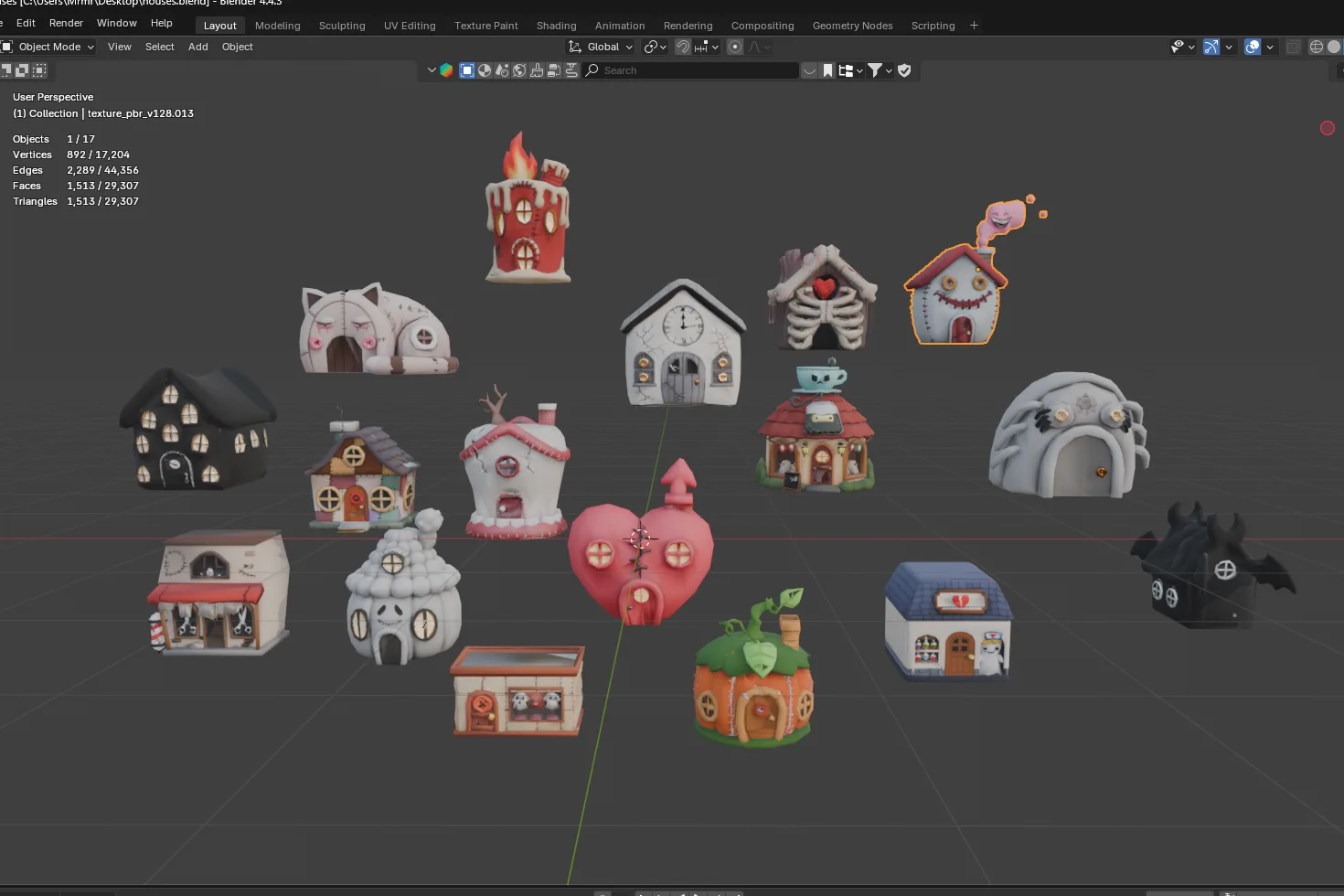Toggle proportional editing on
This screenshot has width=1344, height=896.
pos(735,47)
